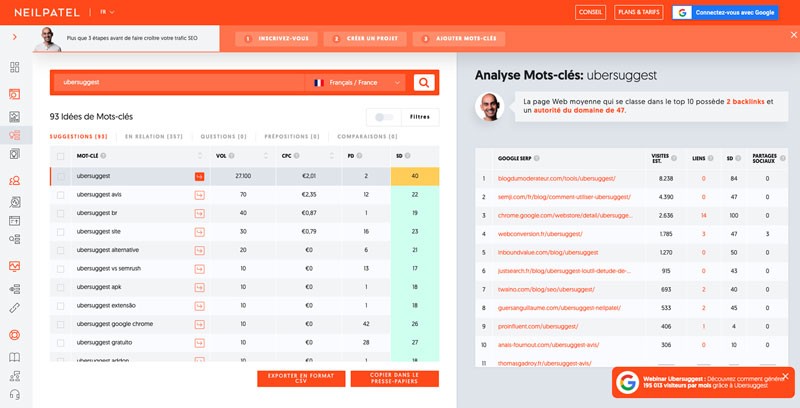The width and height of the screenshot is (800, 408).
Task: Click the CONSEIL button
Action: [590, 12]
